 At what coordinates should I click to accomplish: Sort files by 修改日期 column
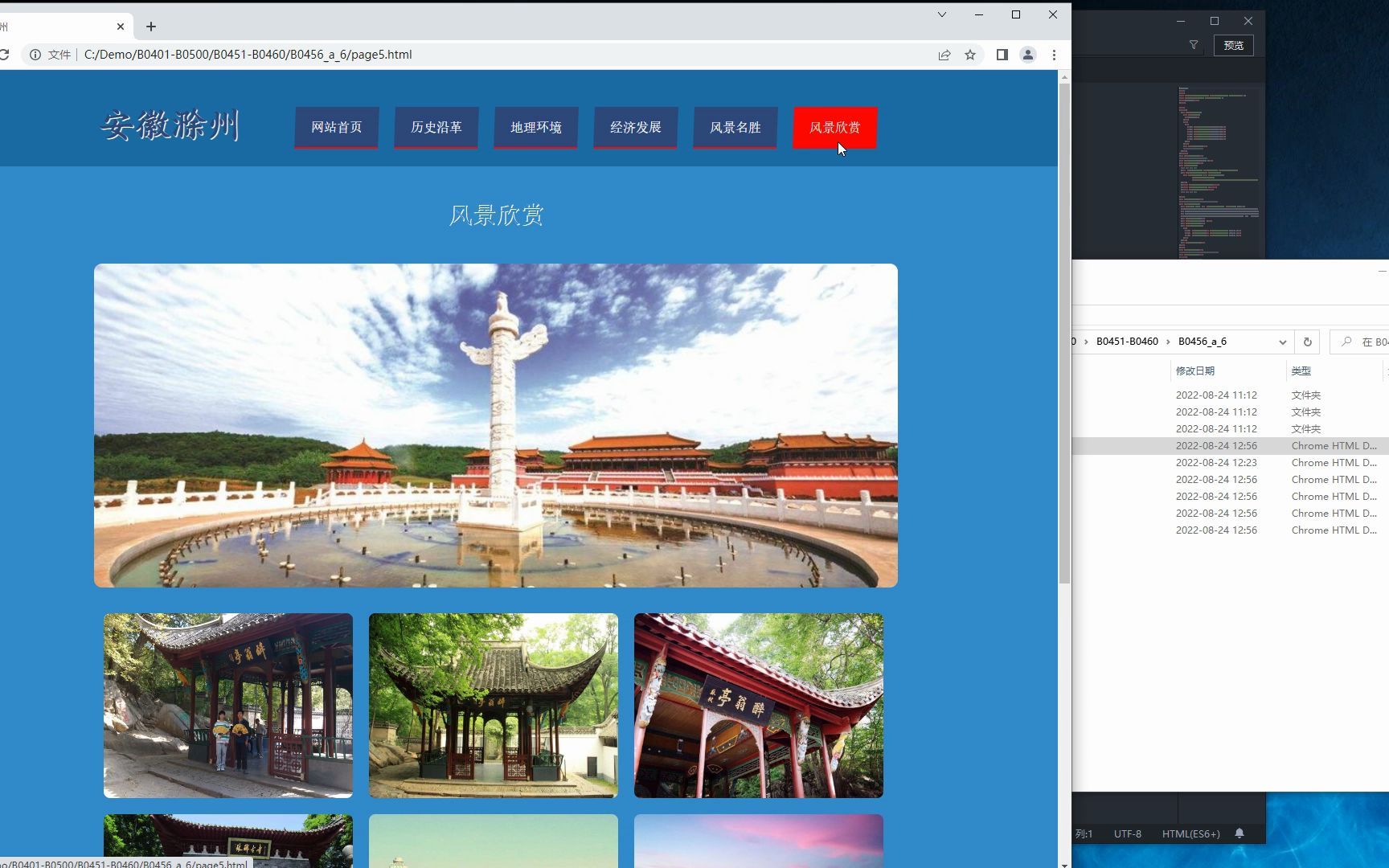point(1195,371)
